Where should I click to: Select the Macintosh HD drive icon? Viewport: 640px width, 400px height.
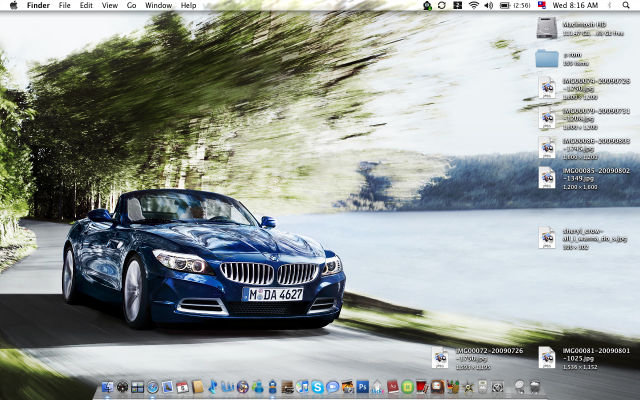pyautogui.click(x=547, y=28)
